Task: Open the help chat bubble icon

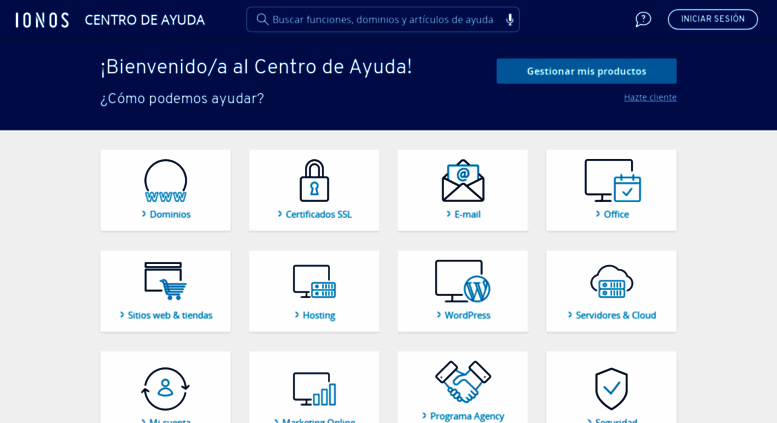Action: (x=643, y=19)
